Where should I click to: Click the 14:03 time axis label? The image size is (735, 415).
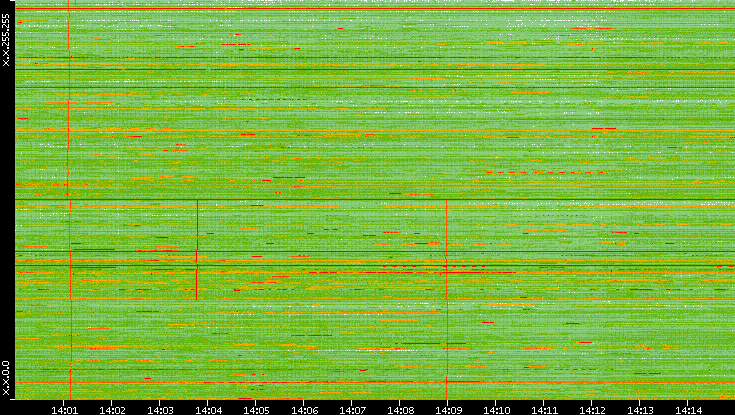pos(160,410)
